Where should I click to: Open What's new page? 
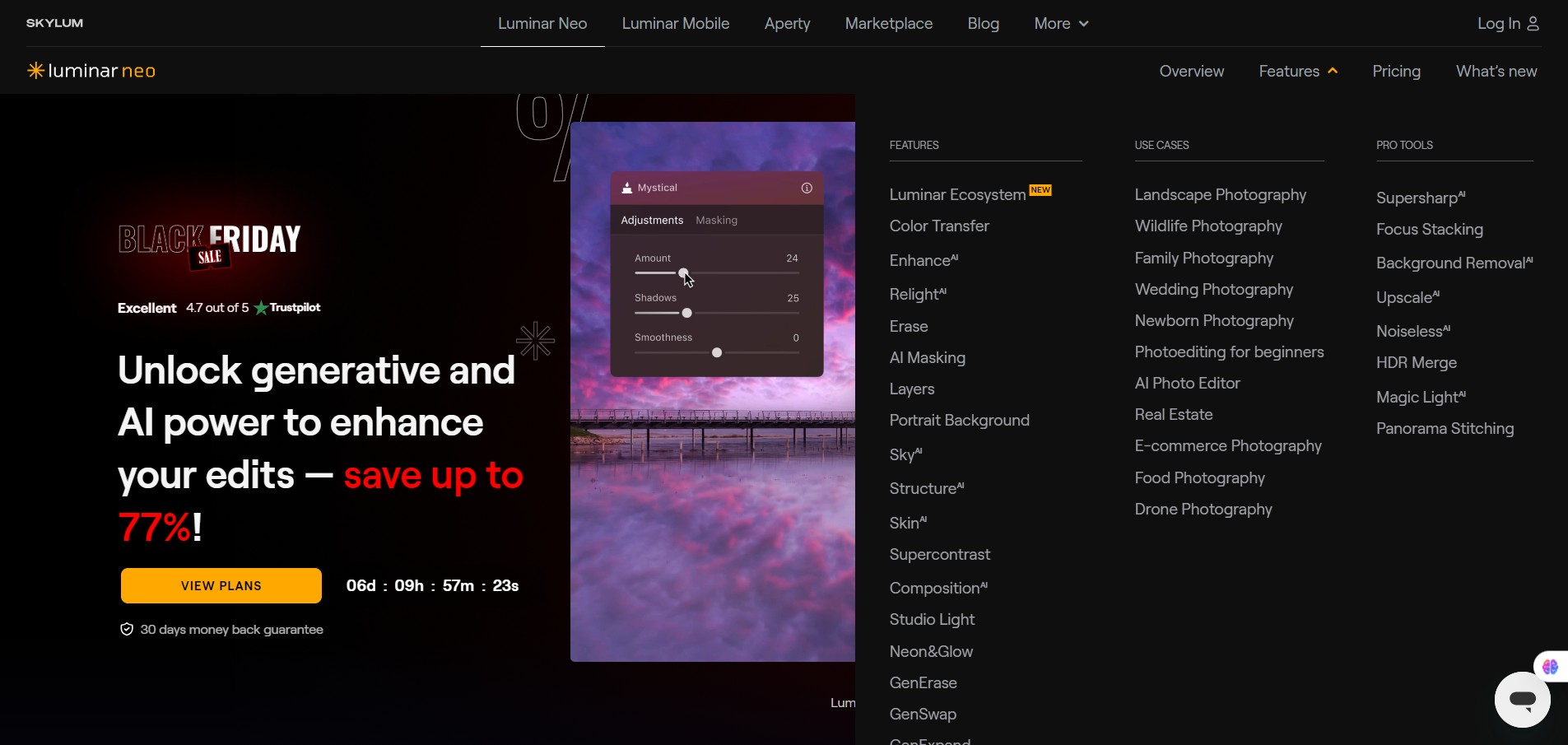point(1496,72)
